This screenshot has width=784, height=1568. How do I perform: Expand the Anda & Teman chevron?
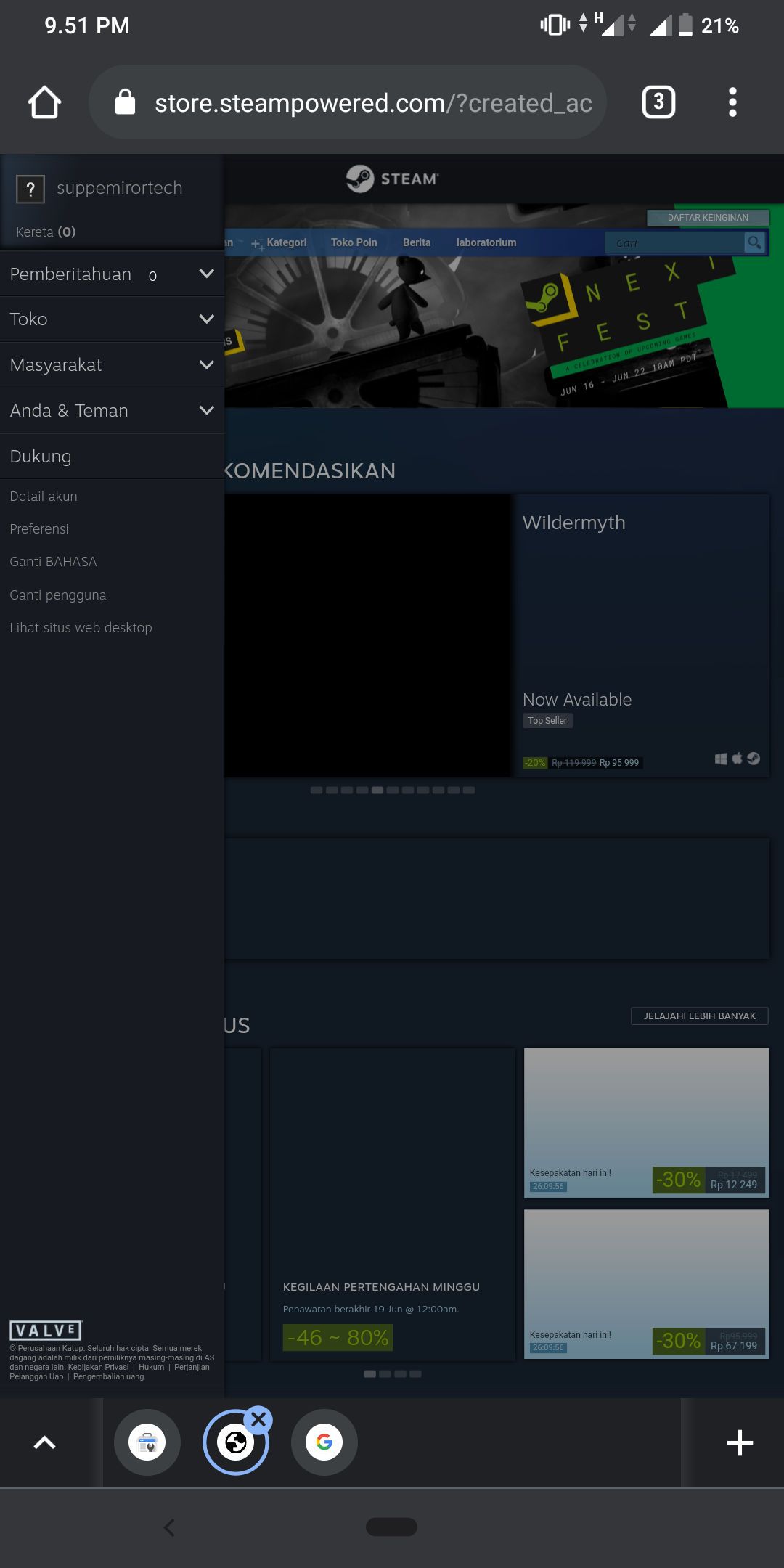point(206,411)
